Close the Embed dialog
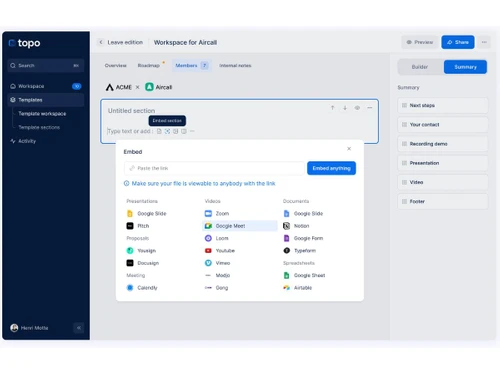 click(x=349, y=149)
